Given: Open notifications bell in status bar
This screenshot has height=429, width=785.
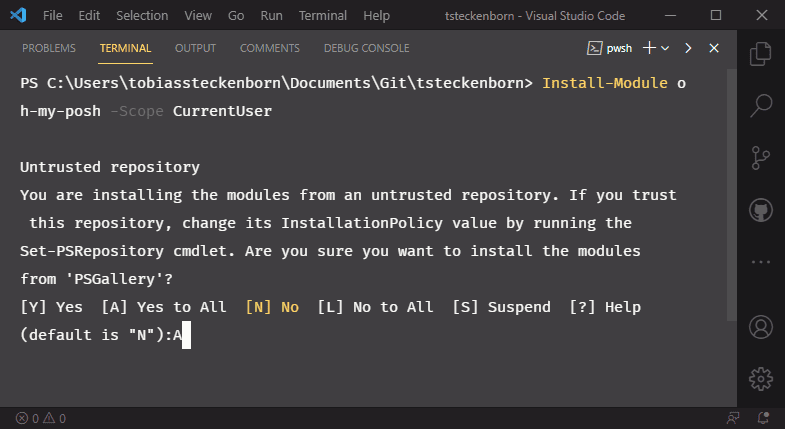Looking at the screenshot, I should (x=763, y=417).
